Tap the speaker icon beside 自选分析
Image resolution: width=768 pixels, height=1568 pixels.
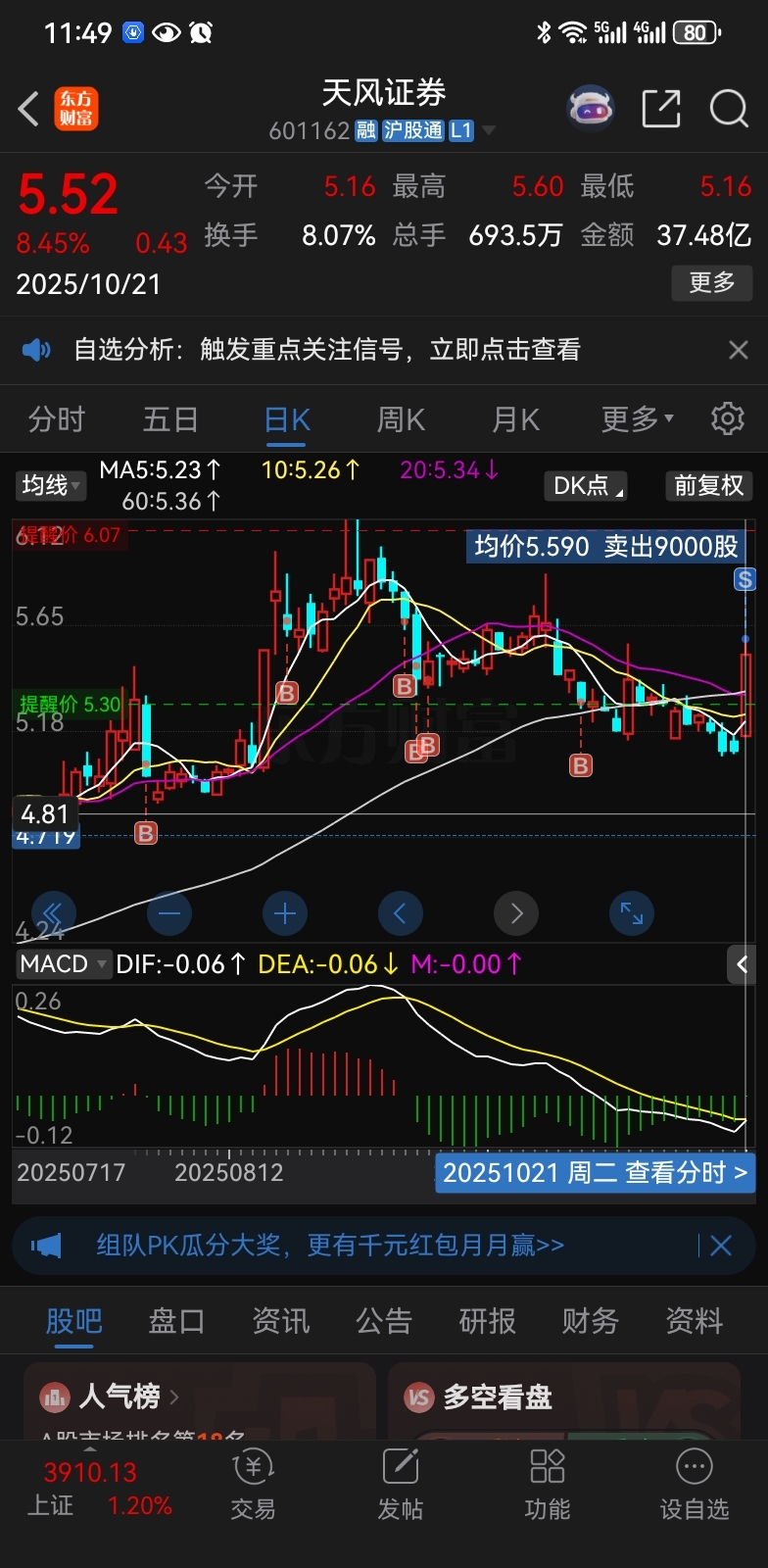(x=37, y=350)
